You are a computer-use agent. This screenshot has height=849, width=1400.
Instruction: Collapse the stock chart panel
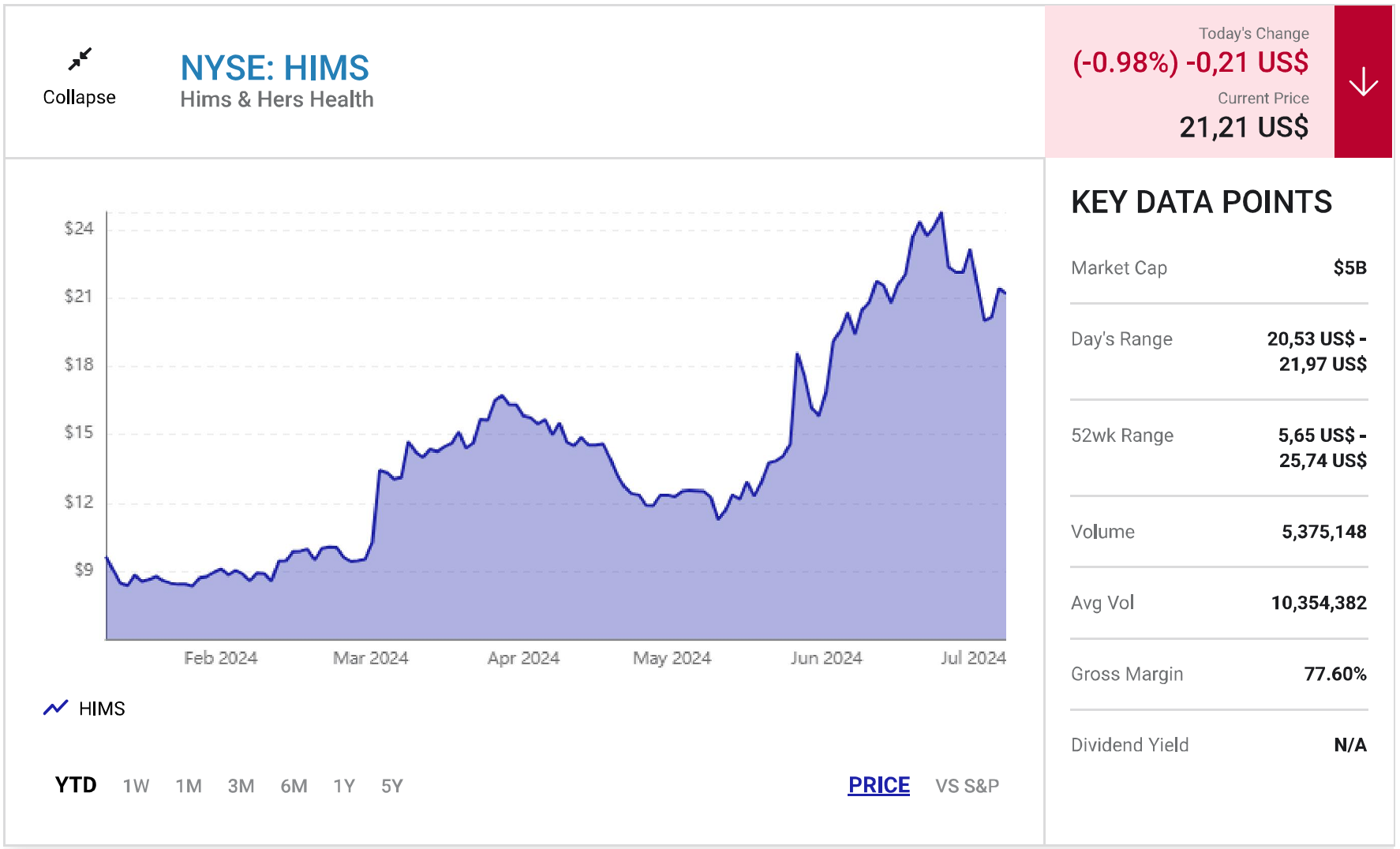(79, 97)
